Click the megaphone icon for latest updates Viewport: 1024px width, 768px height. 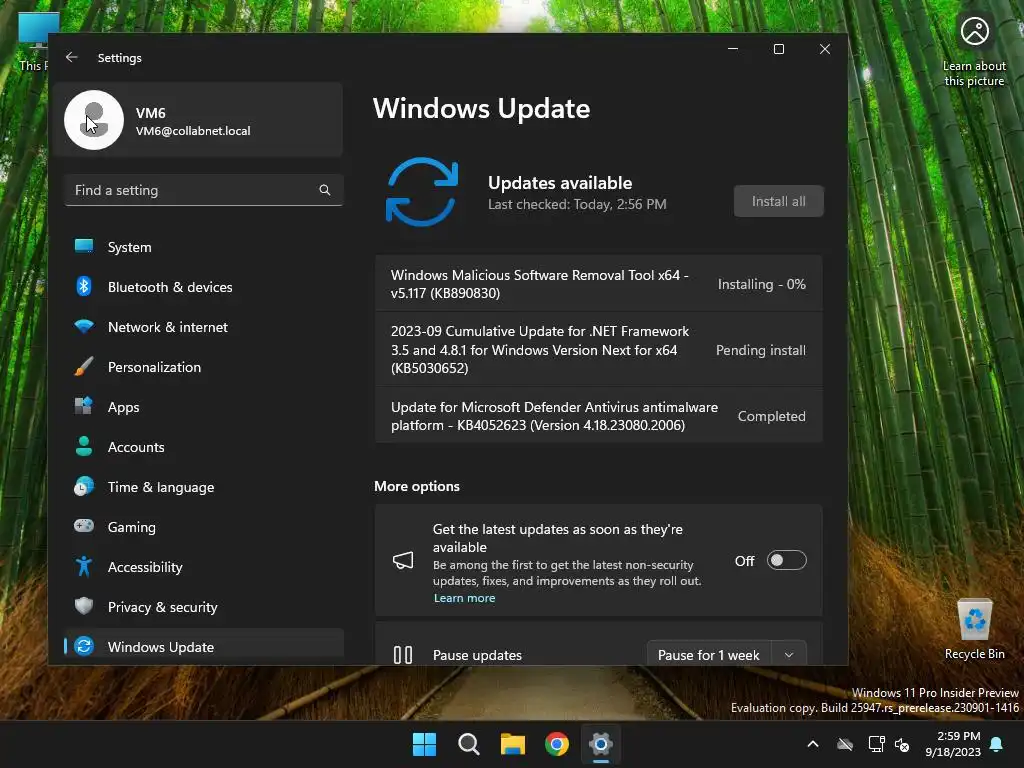pos(403,560)
